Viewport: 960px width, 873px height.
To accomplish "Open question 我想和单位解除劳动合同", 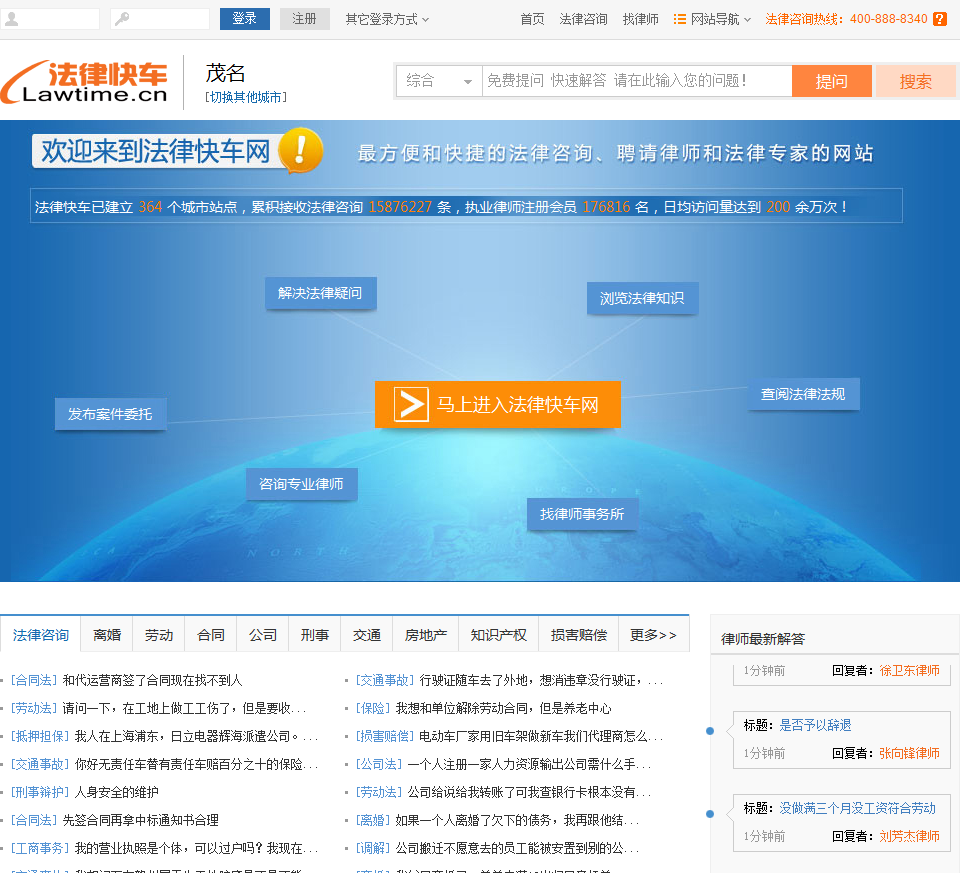I will tap(503, 708).
